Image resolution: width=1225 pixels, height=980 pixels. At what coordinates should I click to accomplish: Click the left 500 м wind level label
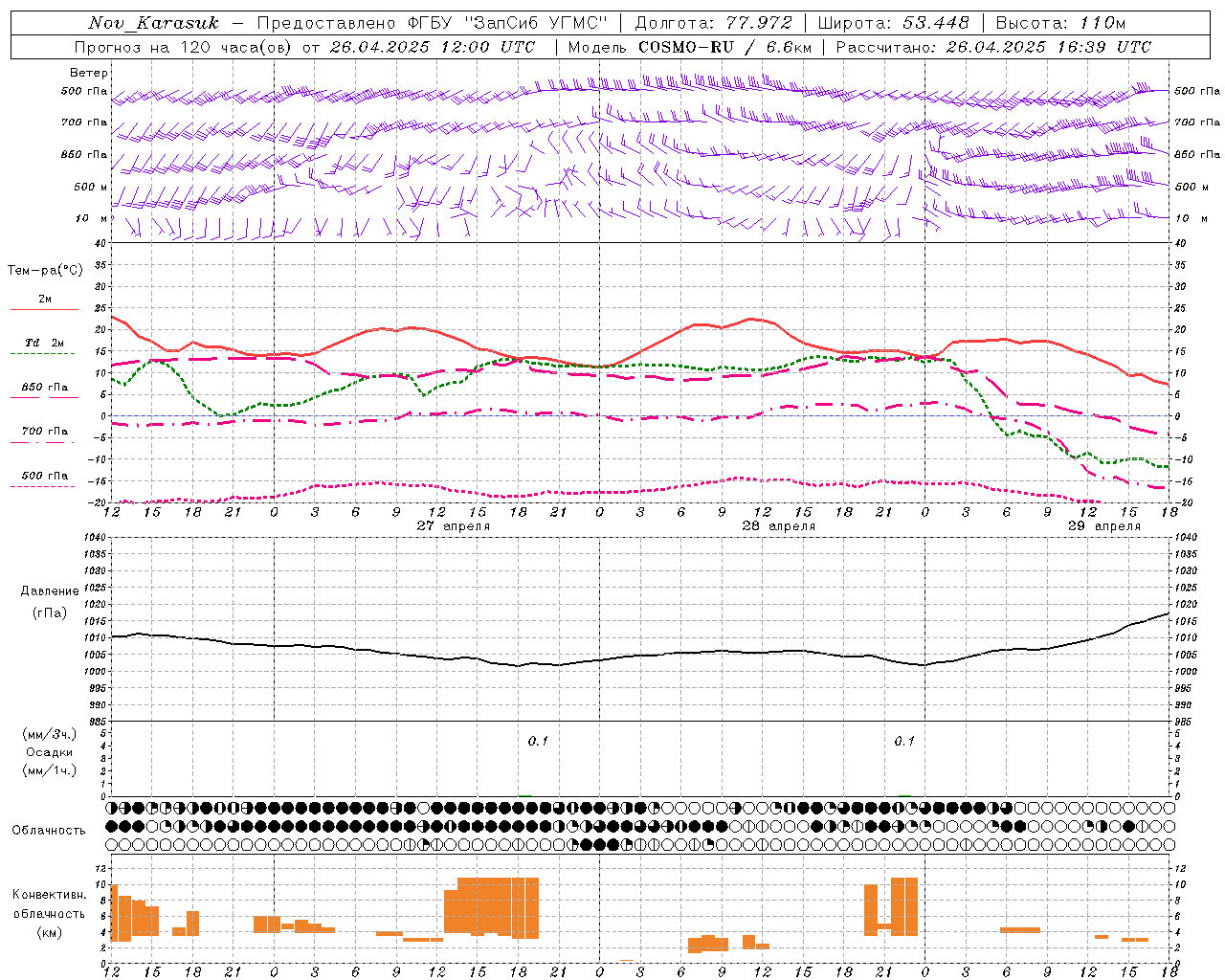91,187
